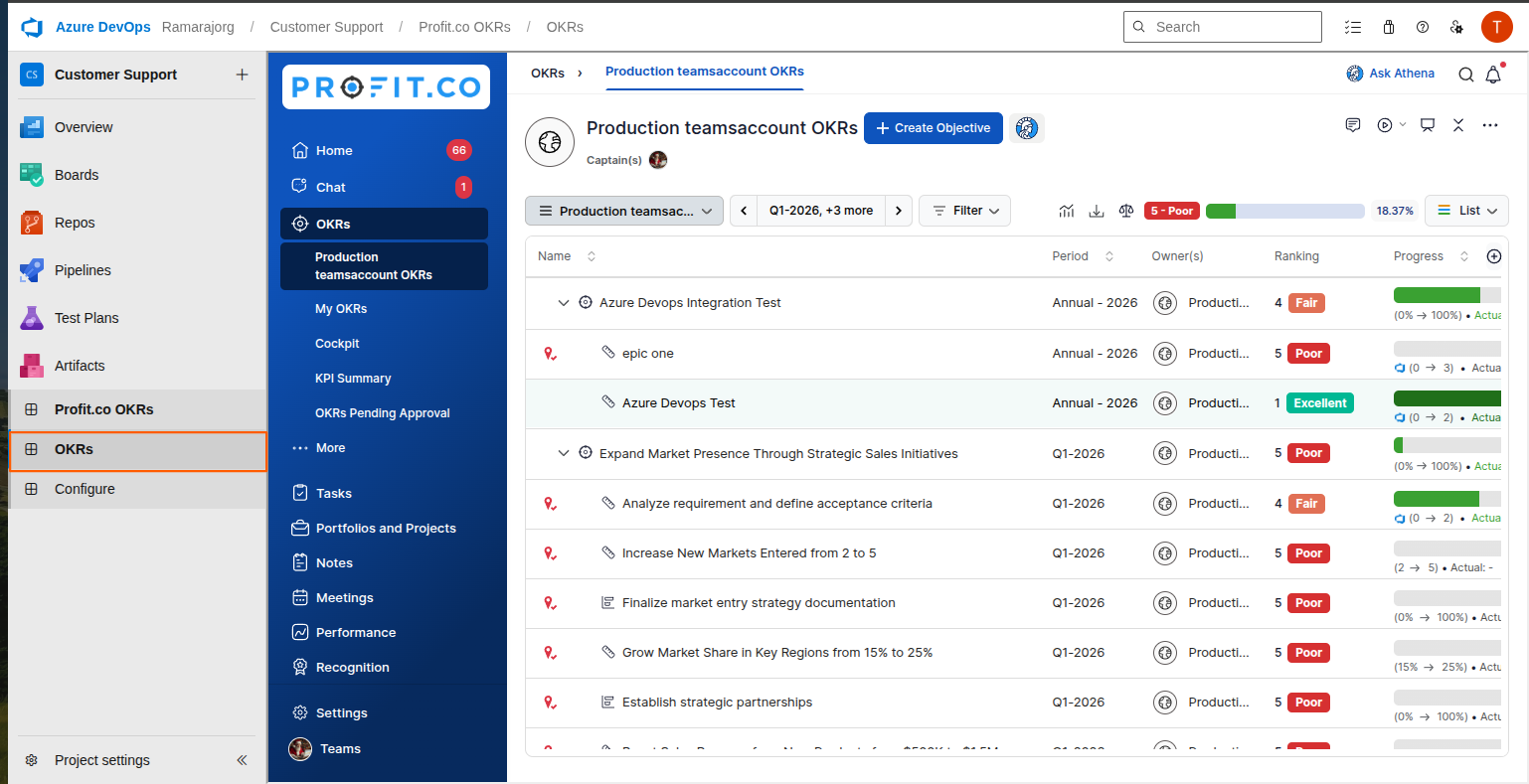Click the Excellent ranking badge

[x=1320, y=403]
